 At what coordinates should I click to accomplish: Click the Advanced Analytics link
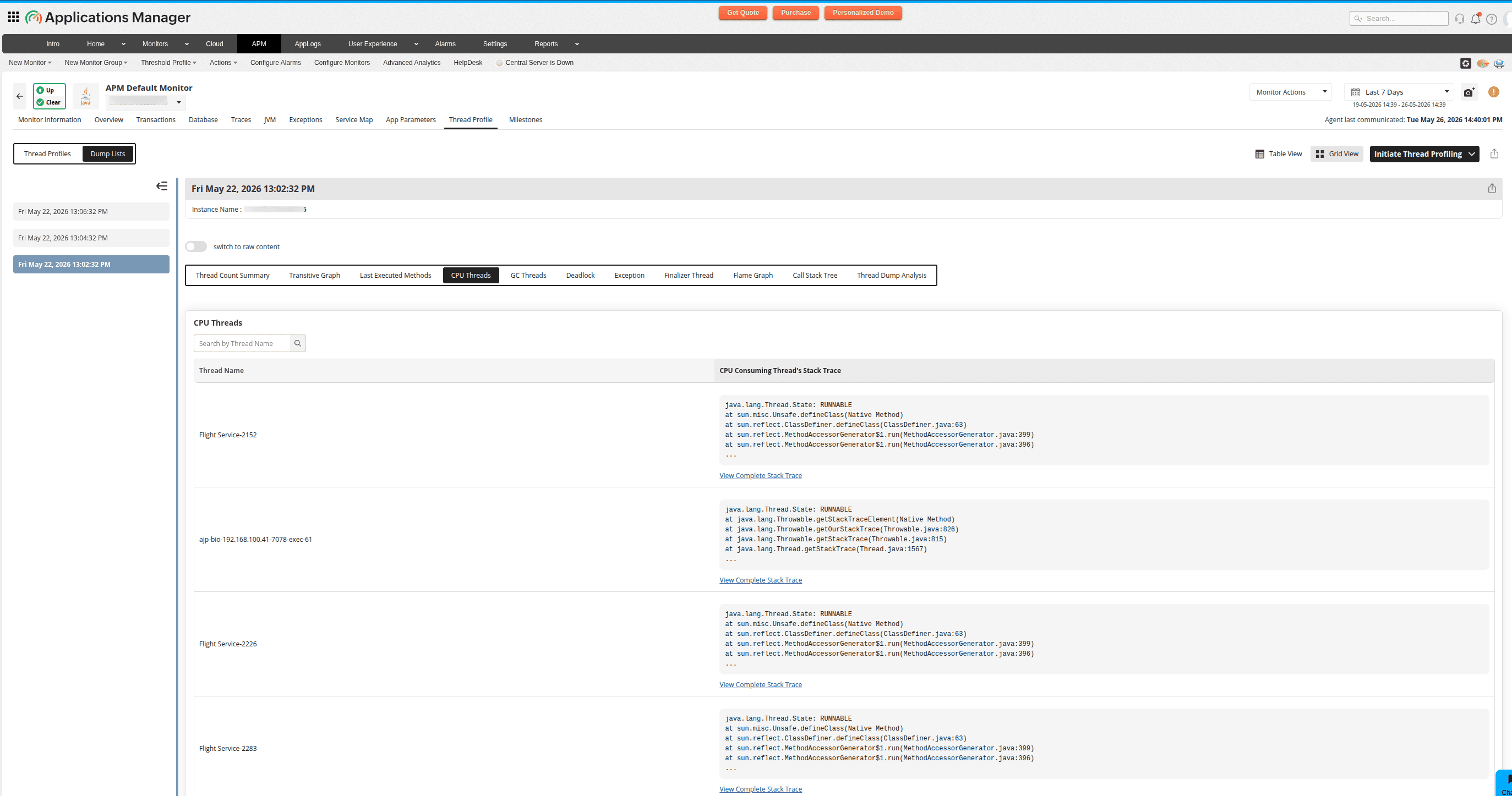(x=412, y=63)
